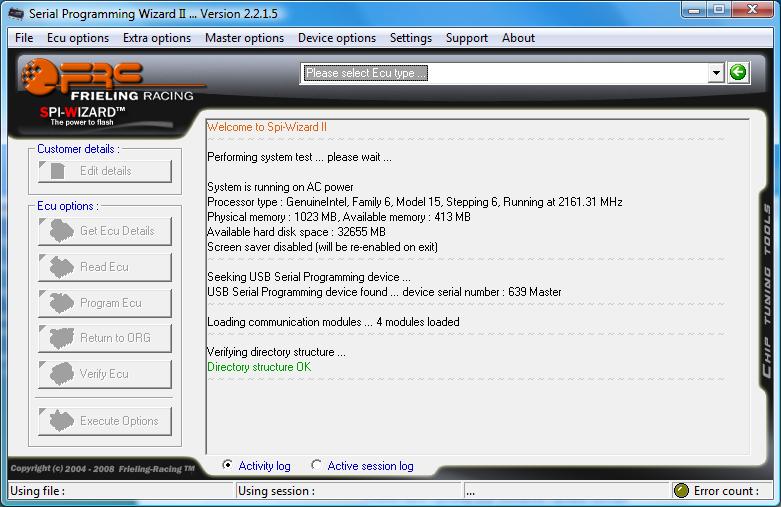Select the Active session log radio button

click(x=316, y=465)
